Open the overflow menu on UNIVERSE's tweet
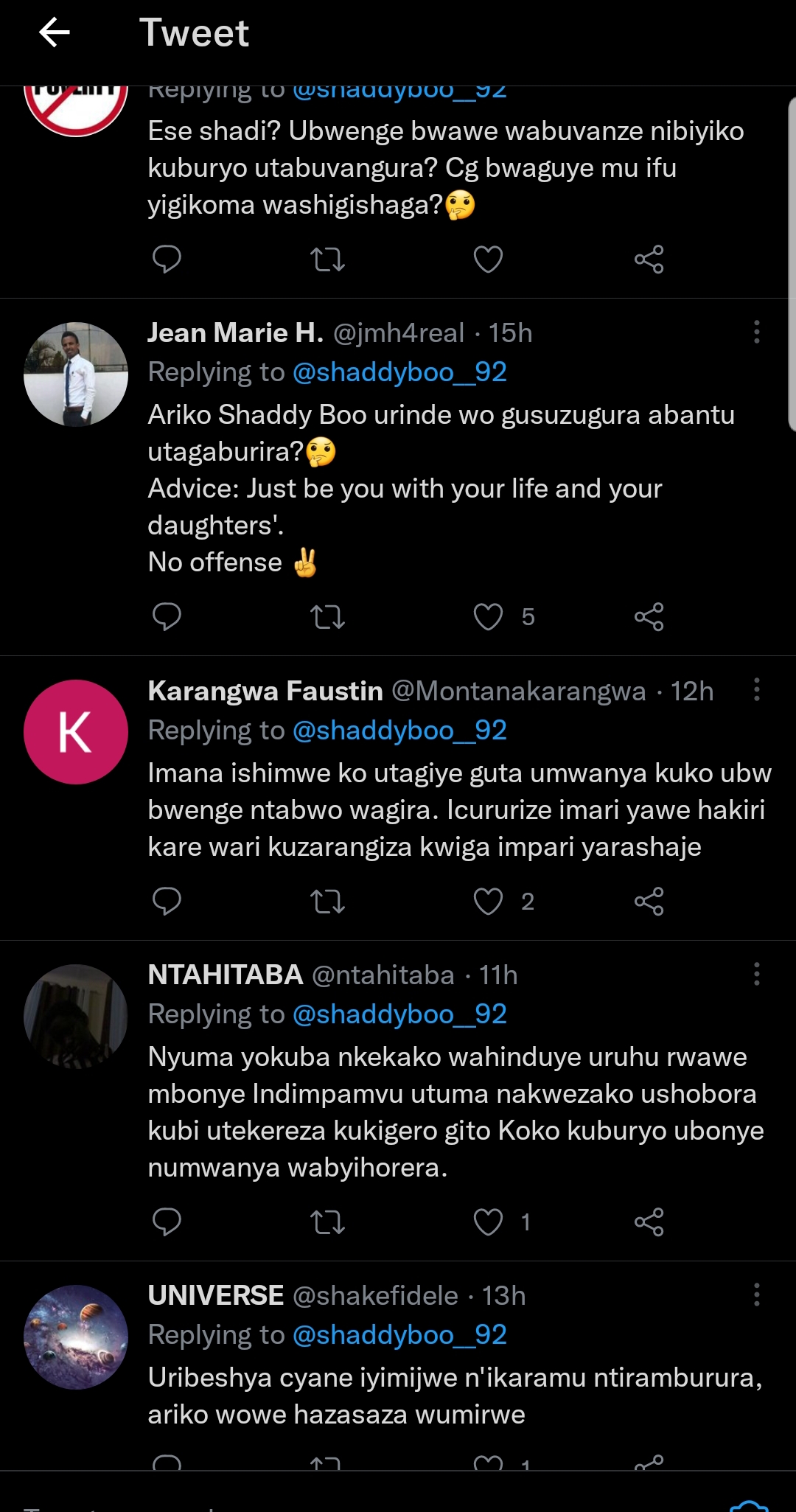Screen dimensions: 796x1512 tap(756, 1295)
